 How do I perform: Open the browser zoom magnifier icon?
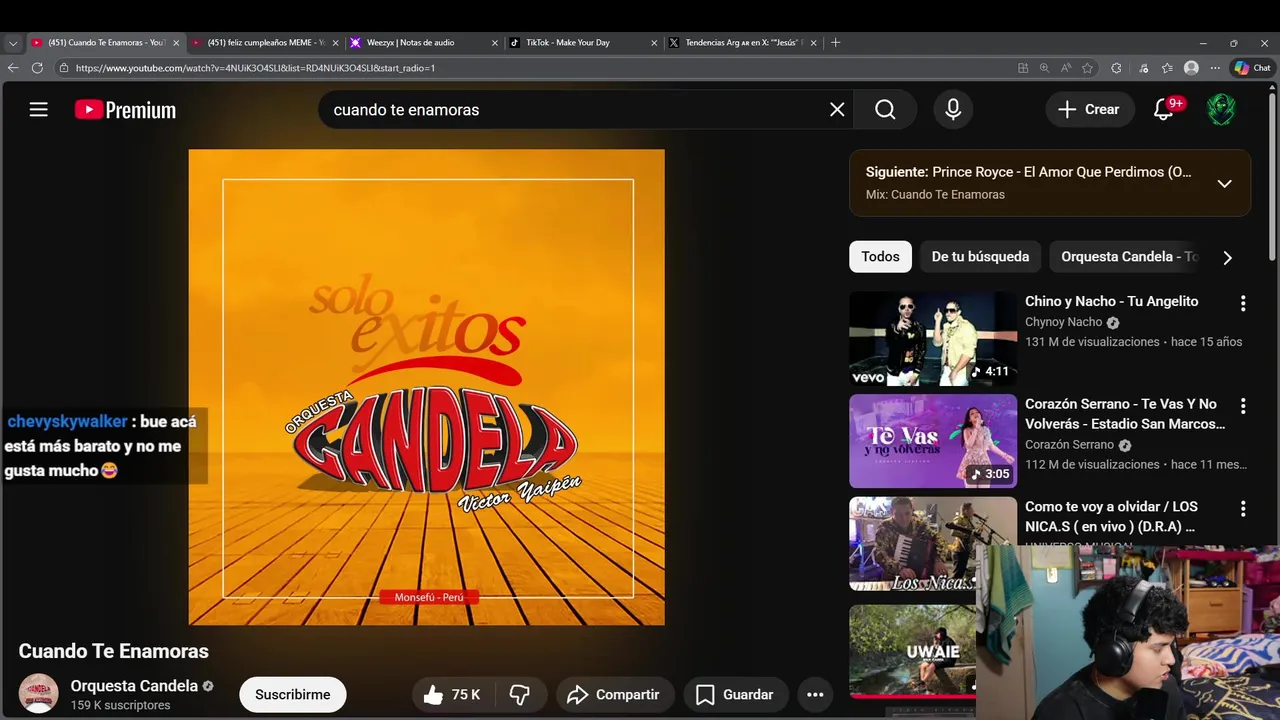(1044, 68)
